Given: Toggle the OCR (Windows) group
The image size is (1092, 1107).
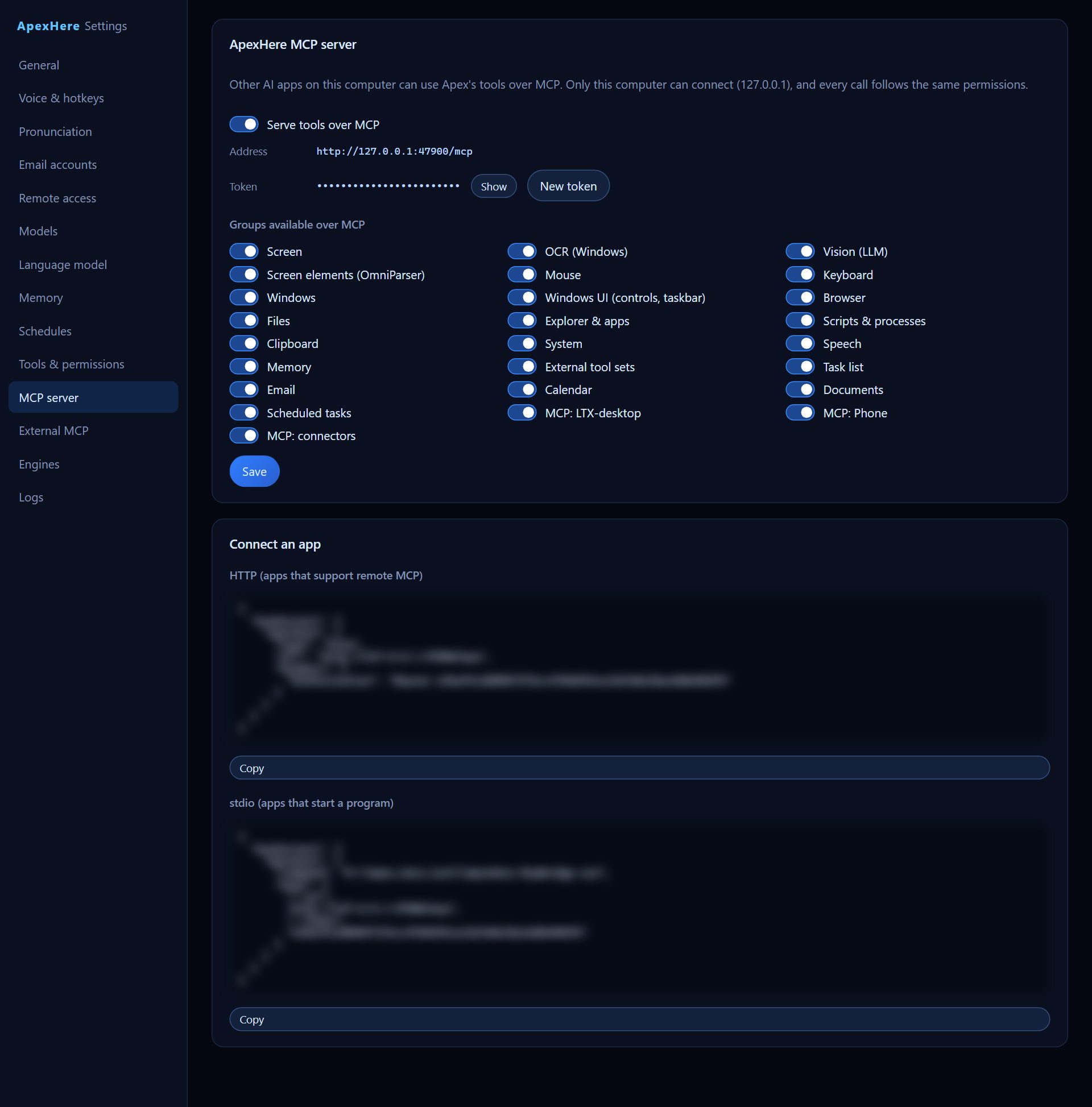Looking at the screenshot, I should click(522, 251).
